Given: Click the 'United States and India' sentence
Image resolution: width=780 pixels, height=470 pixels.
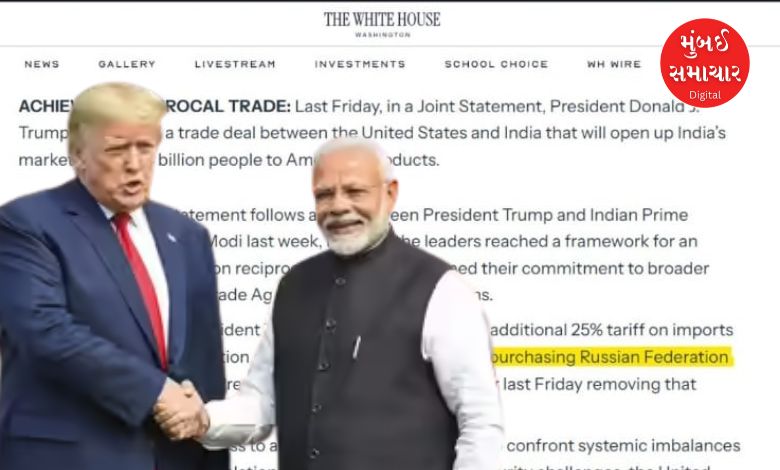Looking at the screenshot, I should tap(433, 133).
